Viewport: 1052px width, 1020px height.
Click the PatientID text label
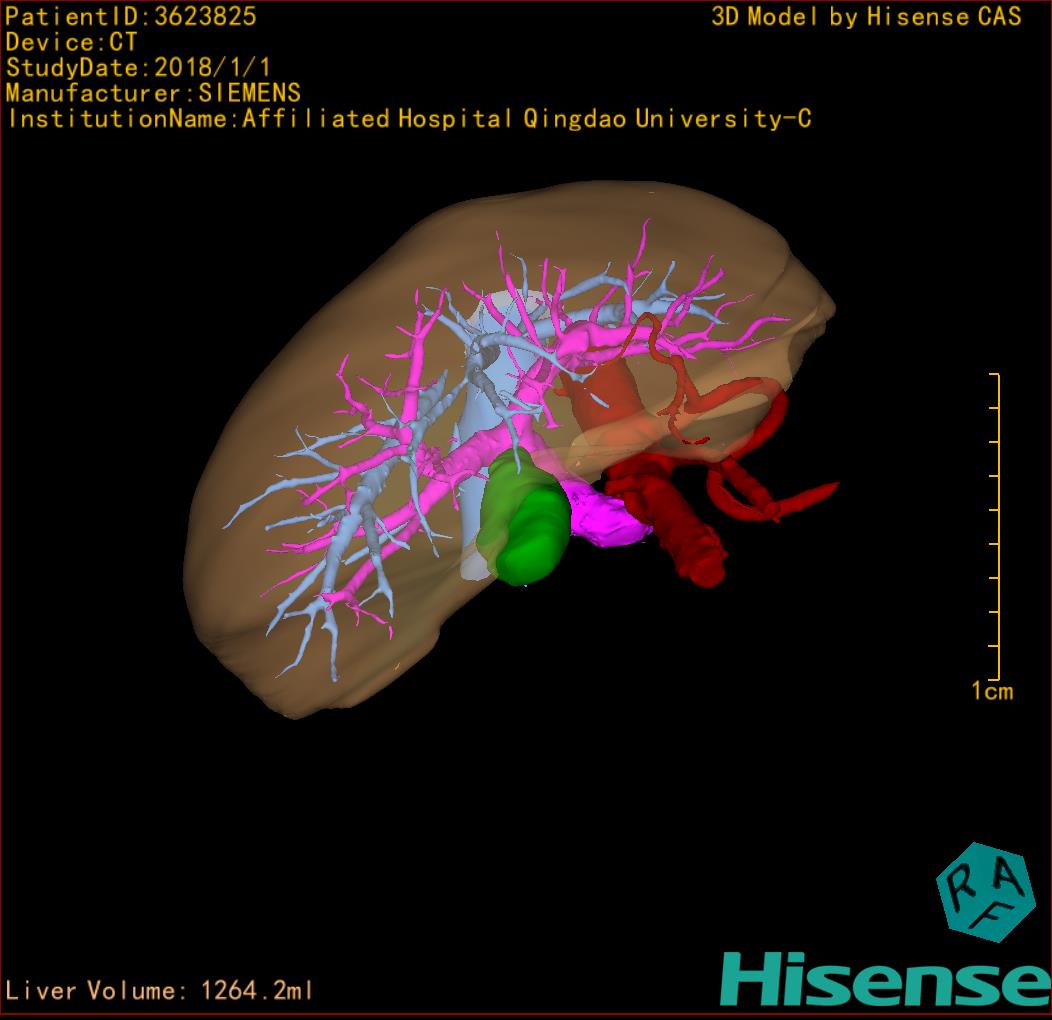coord(131,16)
